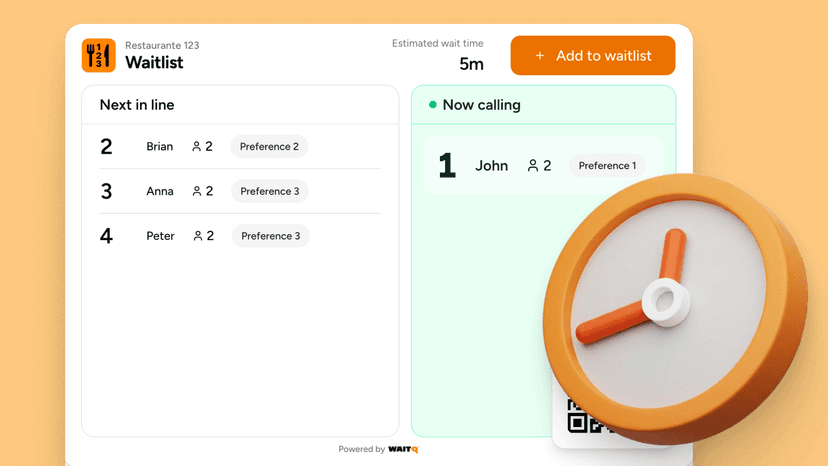The height and width of the screenshot is (466, 828).
Task: Click the name John in Now calling
Action: [491, 166]
